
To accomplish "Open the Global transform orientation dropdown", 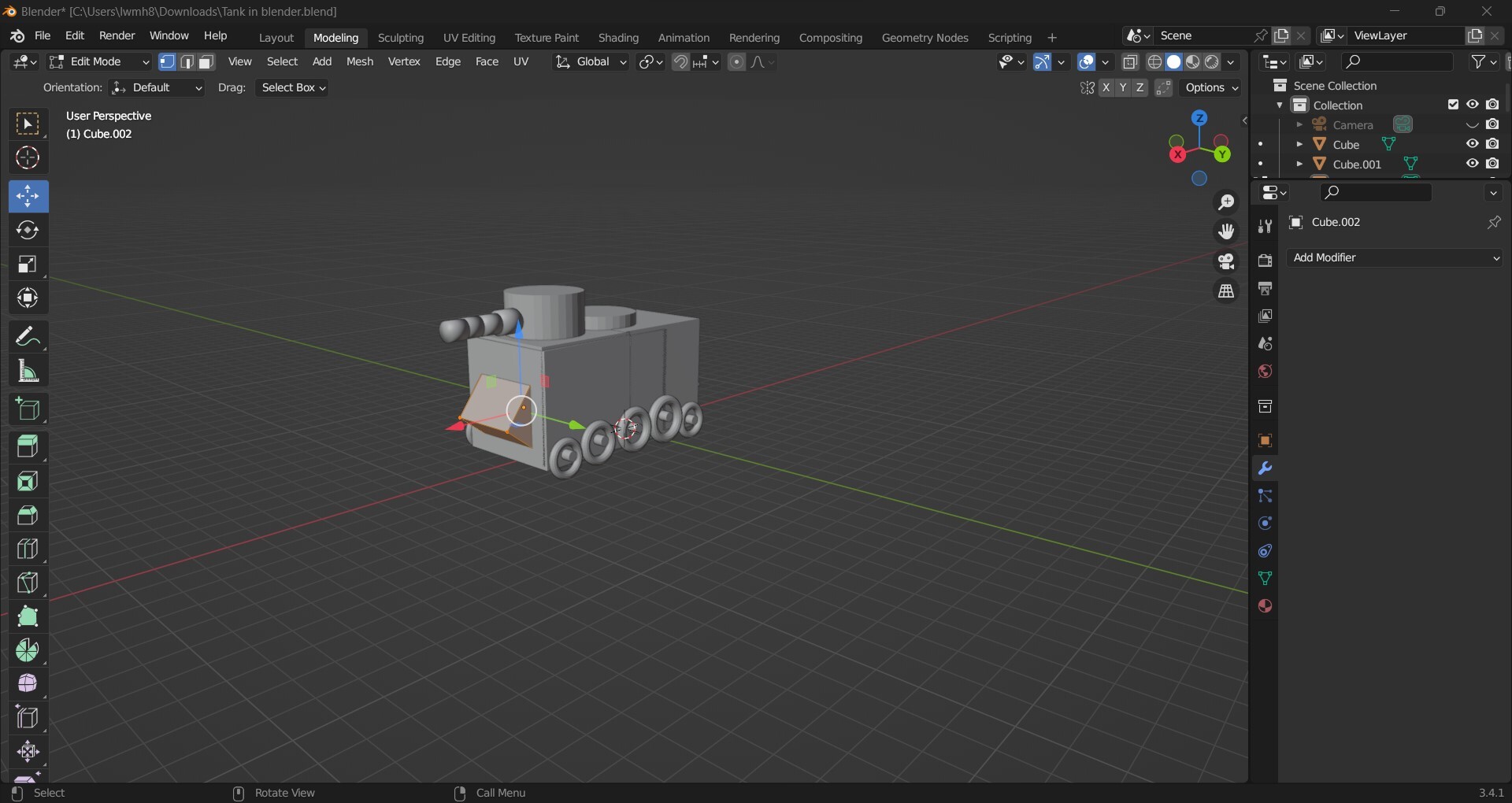I will click(591, 62).
